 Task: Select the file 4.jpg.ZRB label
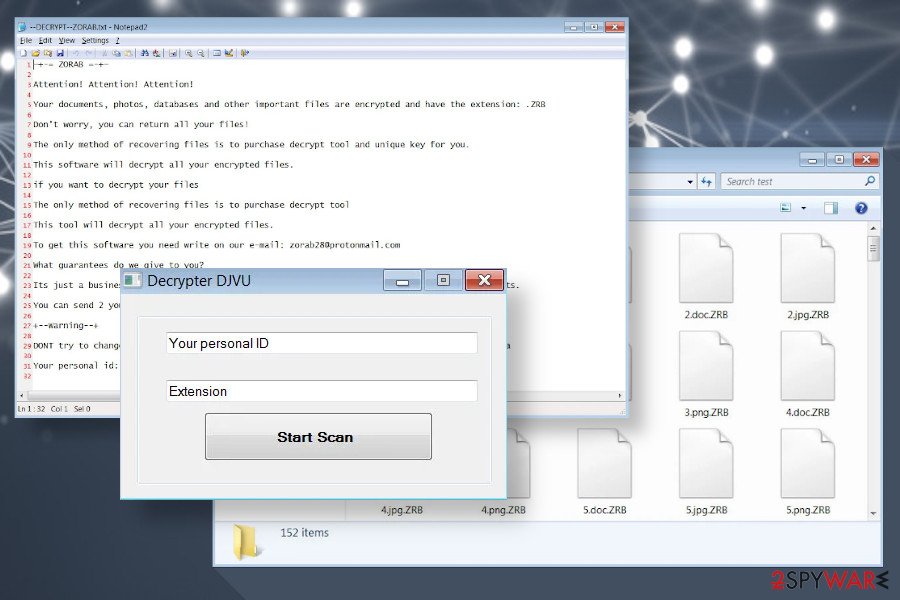coord(402,510)
